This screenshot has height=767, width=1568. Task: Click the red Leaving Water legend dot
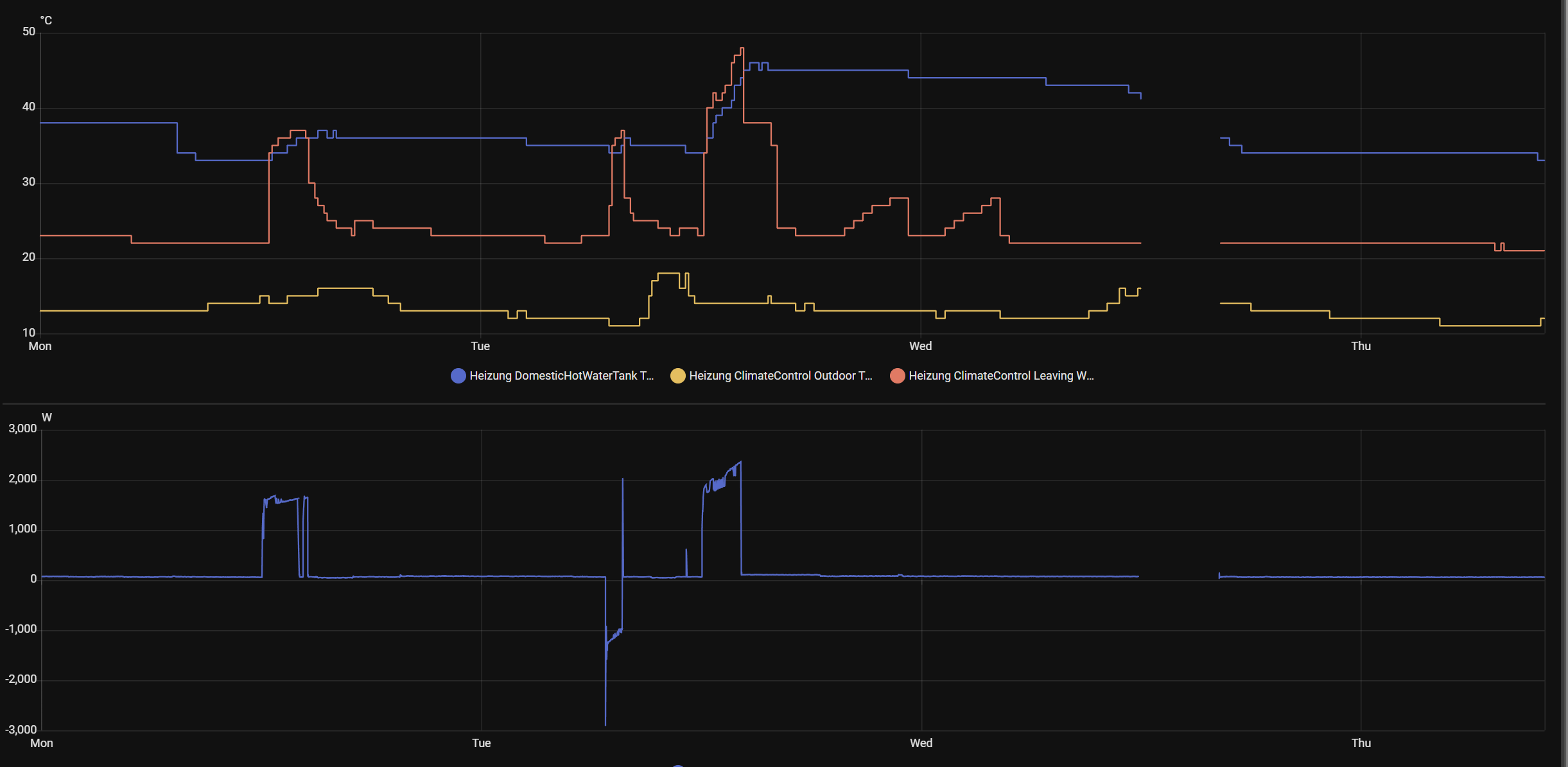point(897,376)
